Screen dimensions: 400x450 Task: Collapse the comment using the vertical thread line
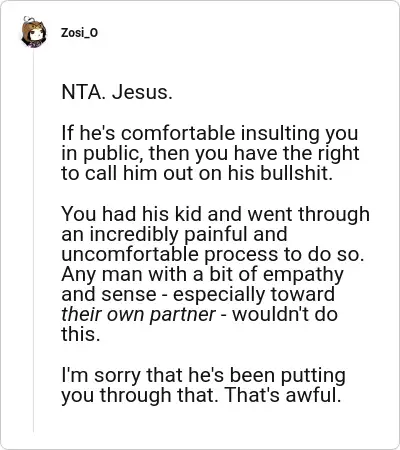click(33, 240)
